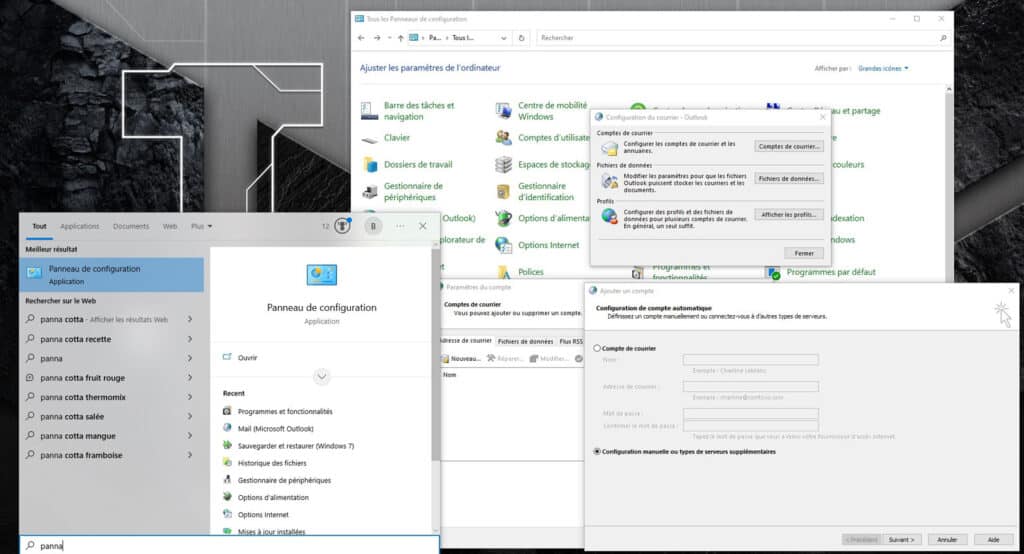Select the panna cotta fruit rouge suggestion
The width and height of the screenshot is (1024, 554).
(111, 378)
